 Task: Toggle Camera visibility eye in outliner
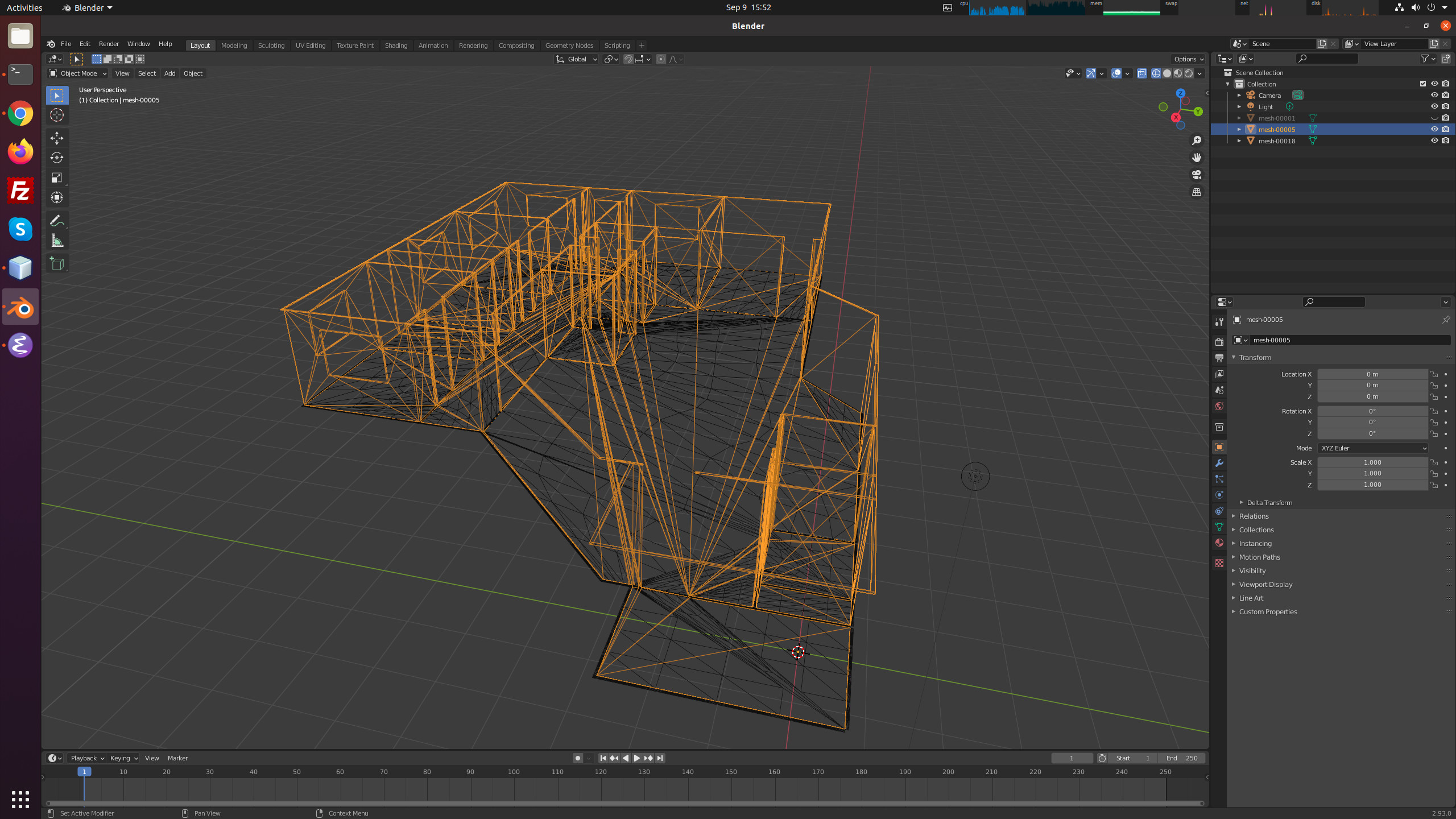(x=1434, y=95)
